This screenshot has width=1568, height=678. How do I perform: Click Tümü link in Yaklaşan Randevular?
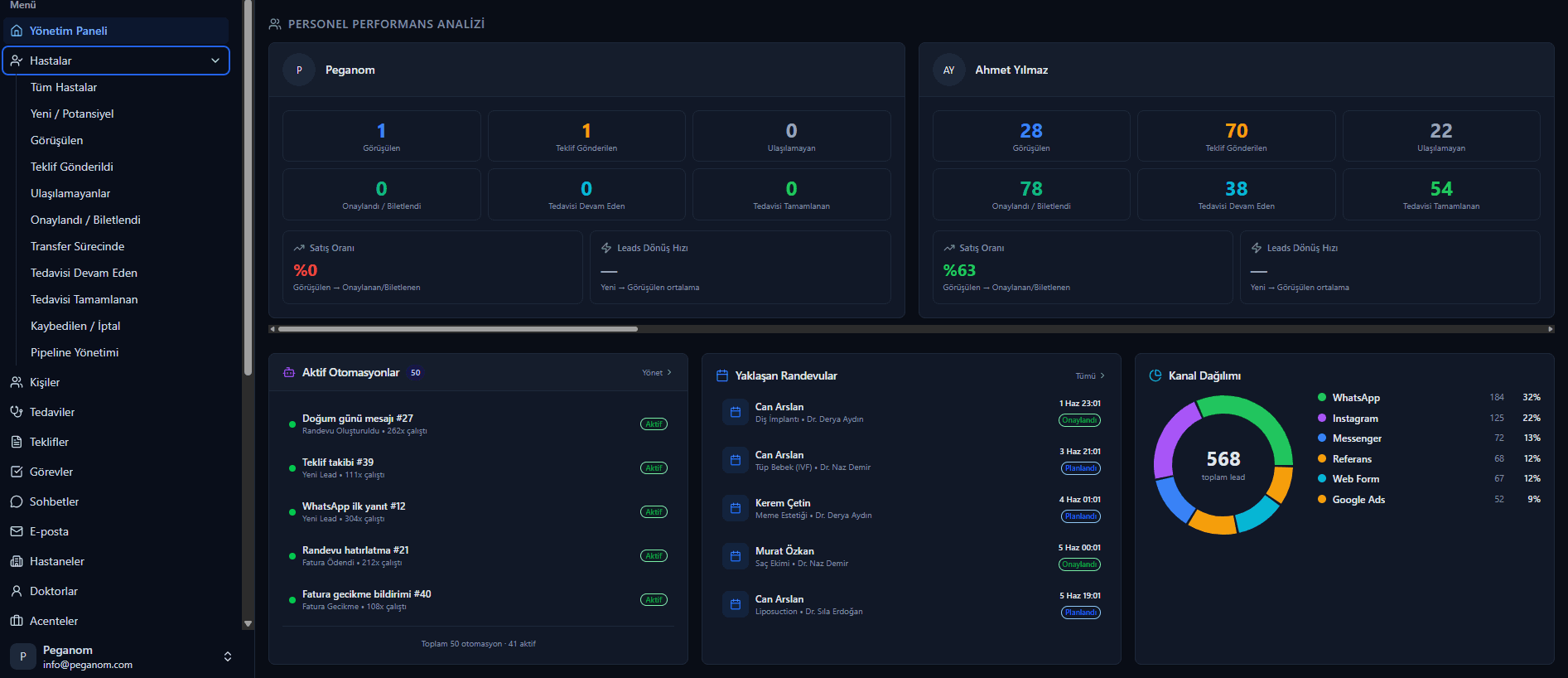pos(1090,376)
